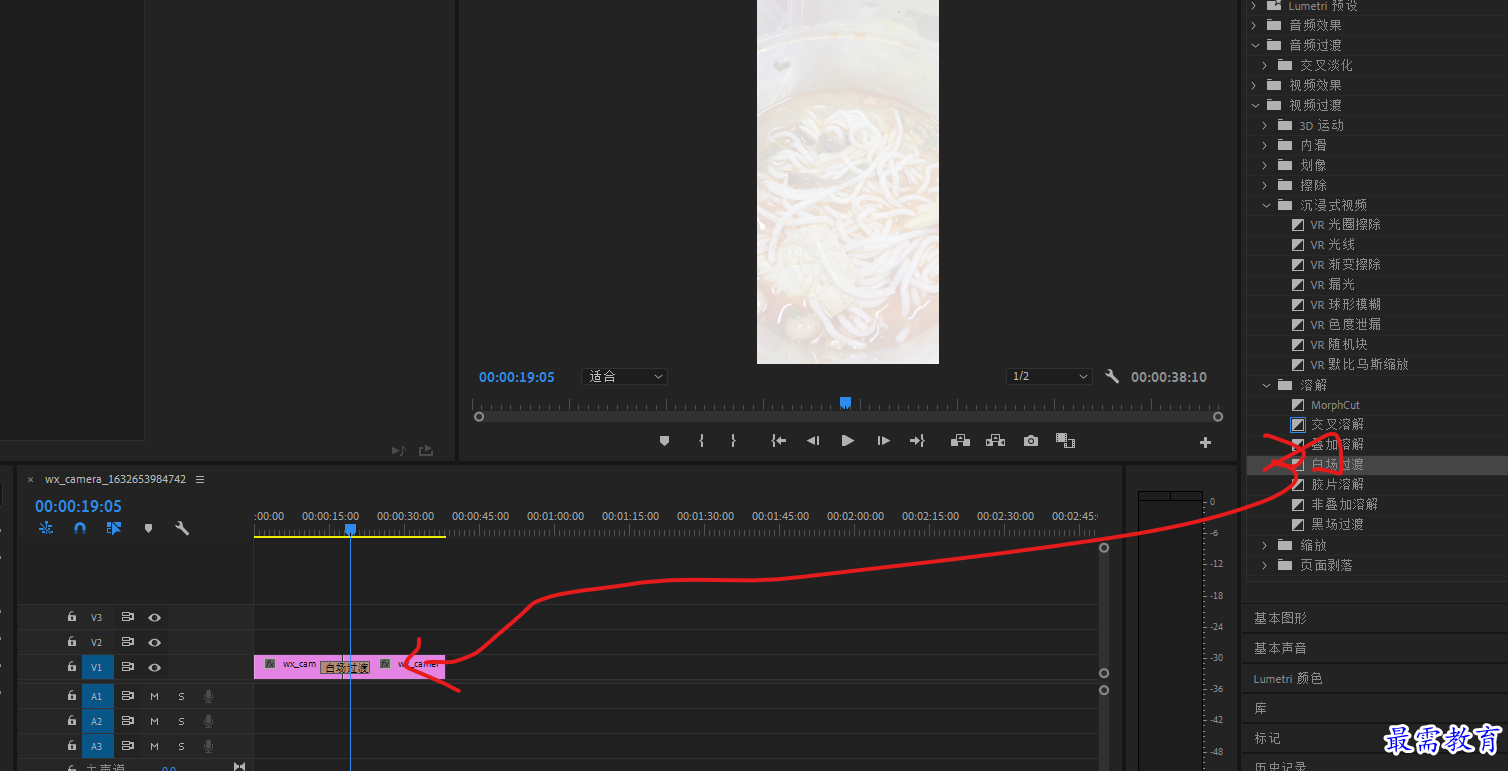This screenshot has height=771, width=1508.
Task: Open the 标记 panel tab
Action: pyautogui.click(x=1267, y=738)
